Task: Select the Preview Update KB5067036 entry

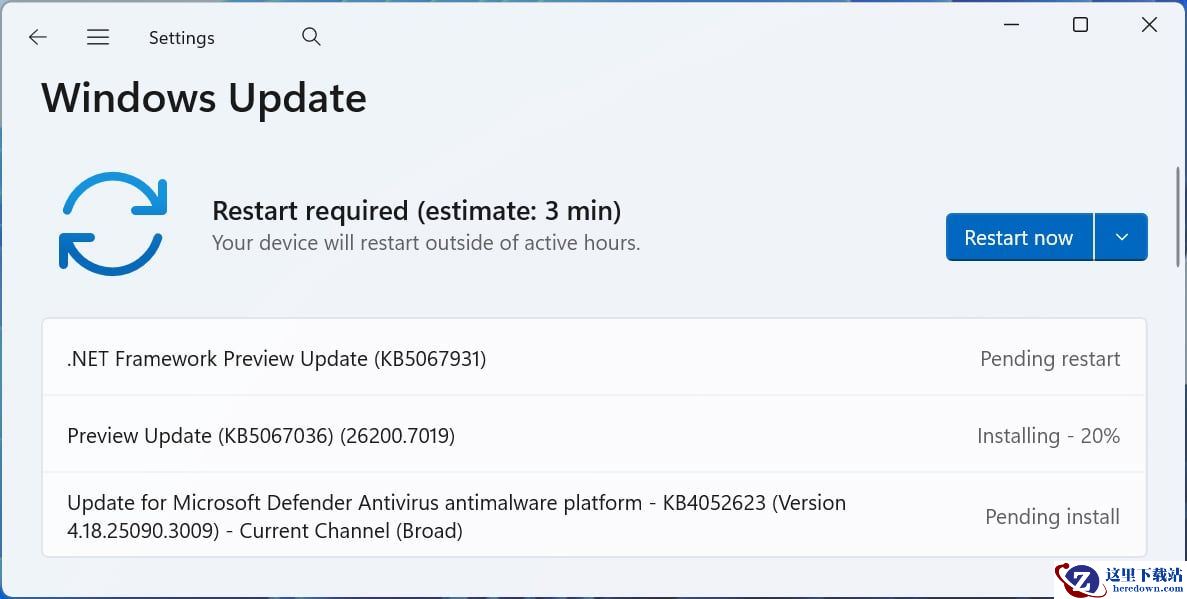Action: [261, 436]
